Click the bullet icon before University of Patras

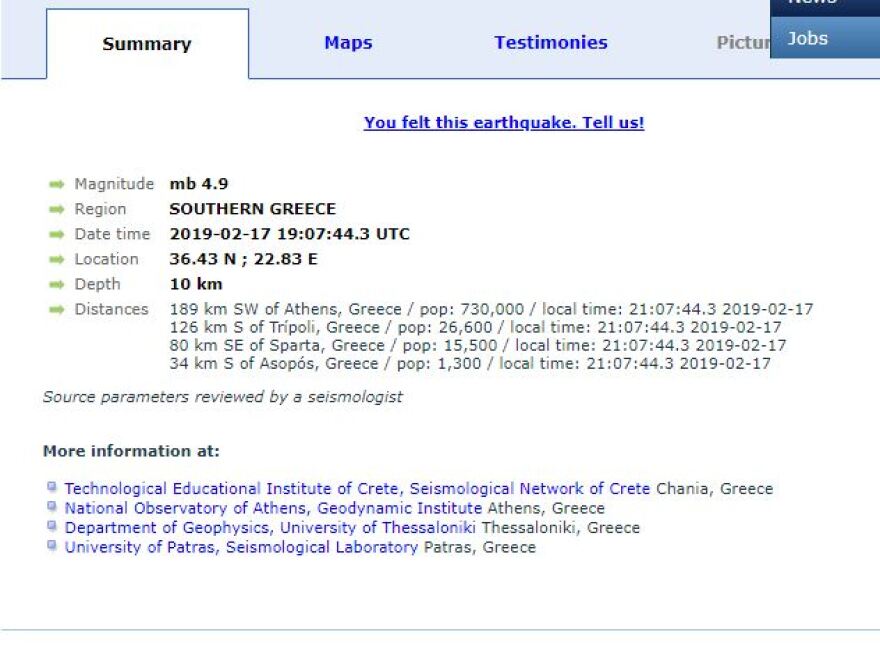pos(52,546)
